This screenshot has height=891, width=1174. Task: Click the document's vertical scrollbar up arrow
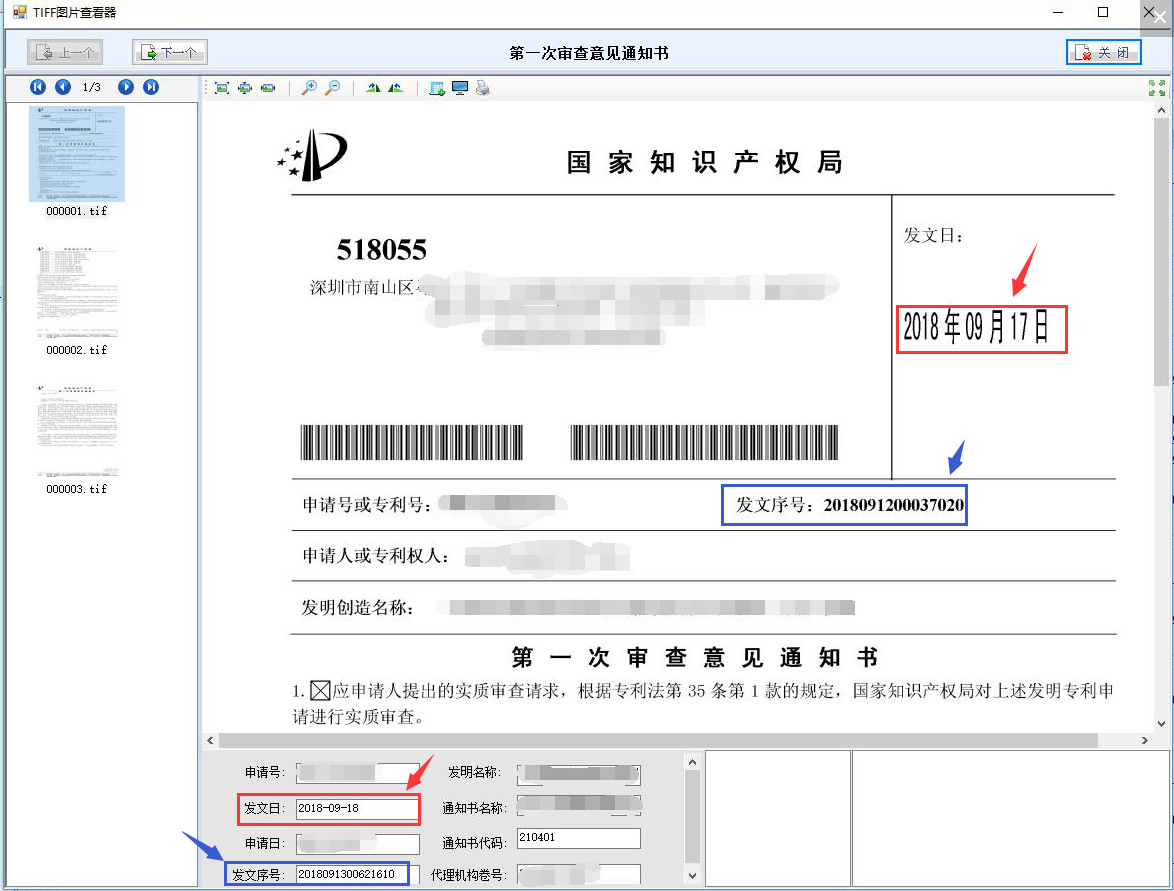point(1161,110)
